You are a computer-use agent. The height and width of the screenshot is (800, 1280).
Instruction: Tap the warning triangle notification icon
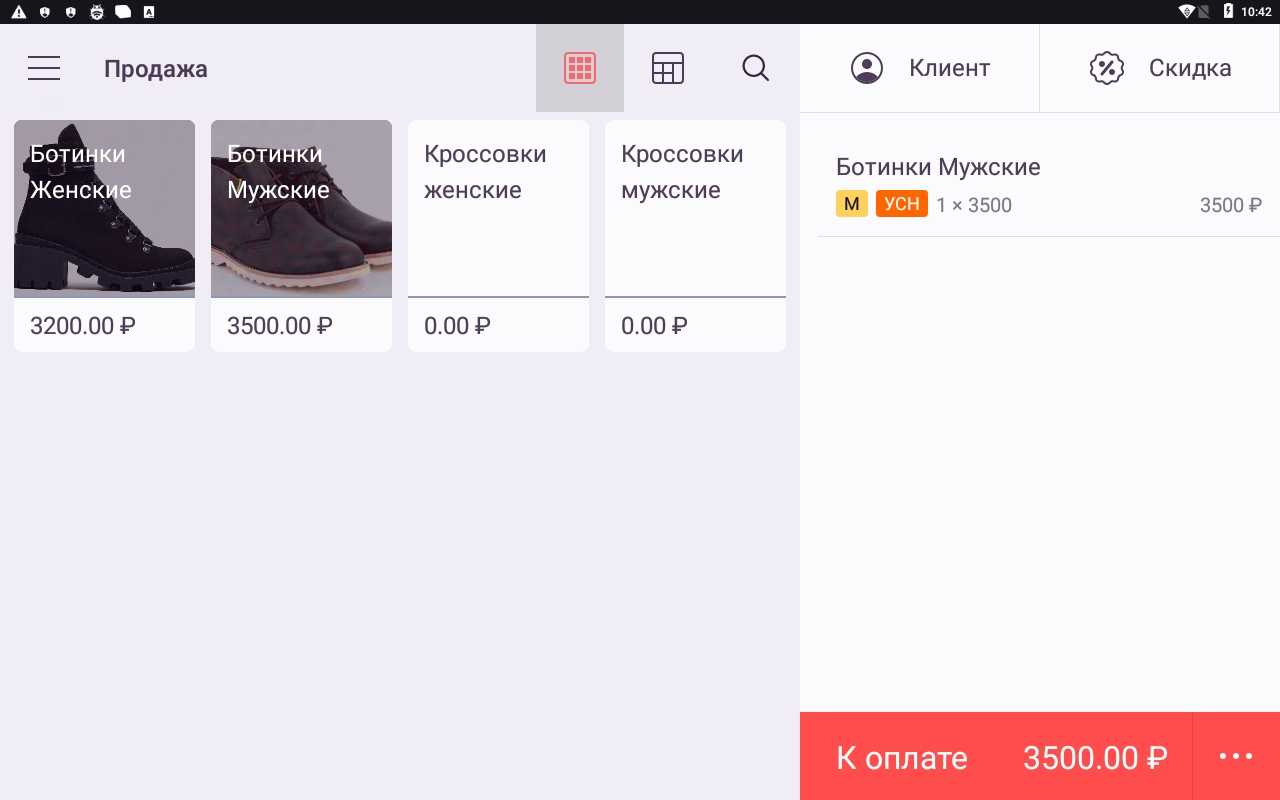coord(18,12)
